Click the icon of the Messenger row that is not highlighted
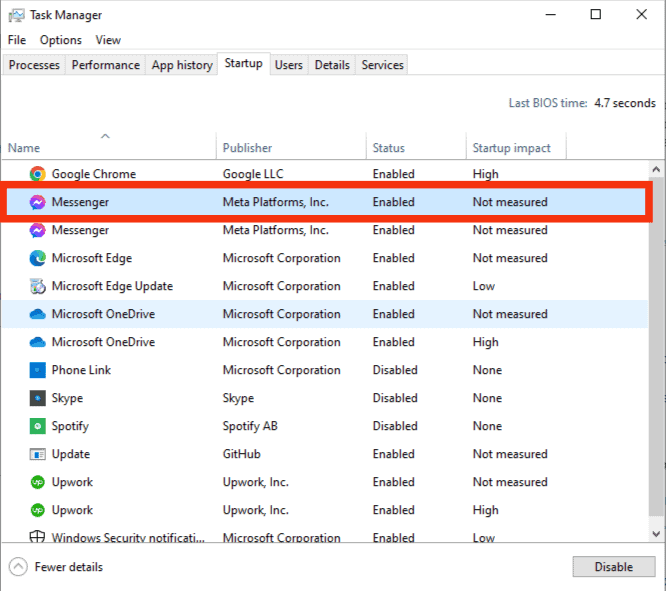 point(37,230)
